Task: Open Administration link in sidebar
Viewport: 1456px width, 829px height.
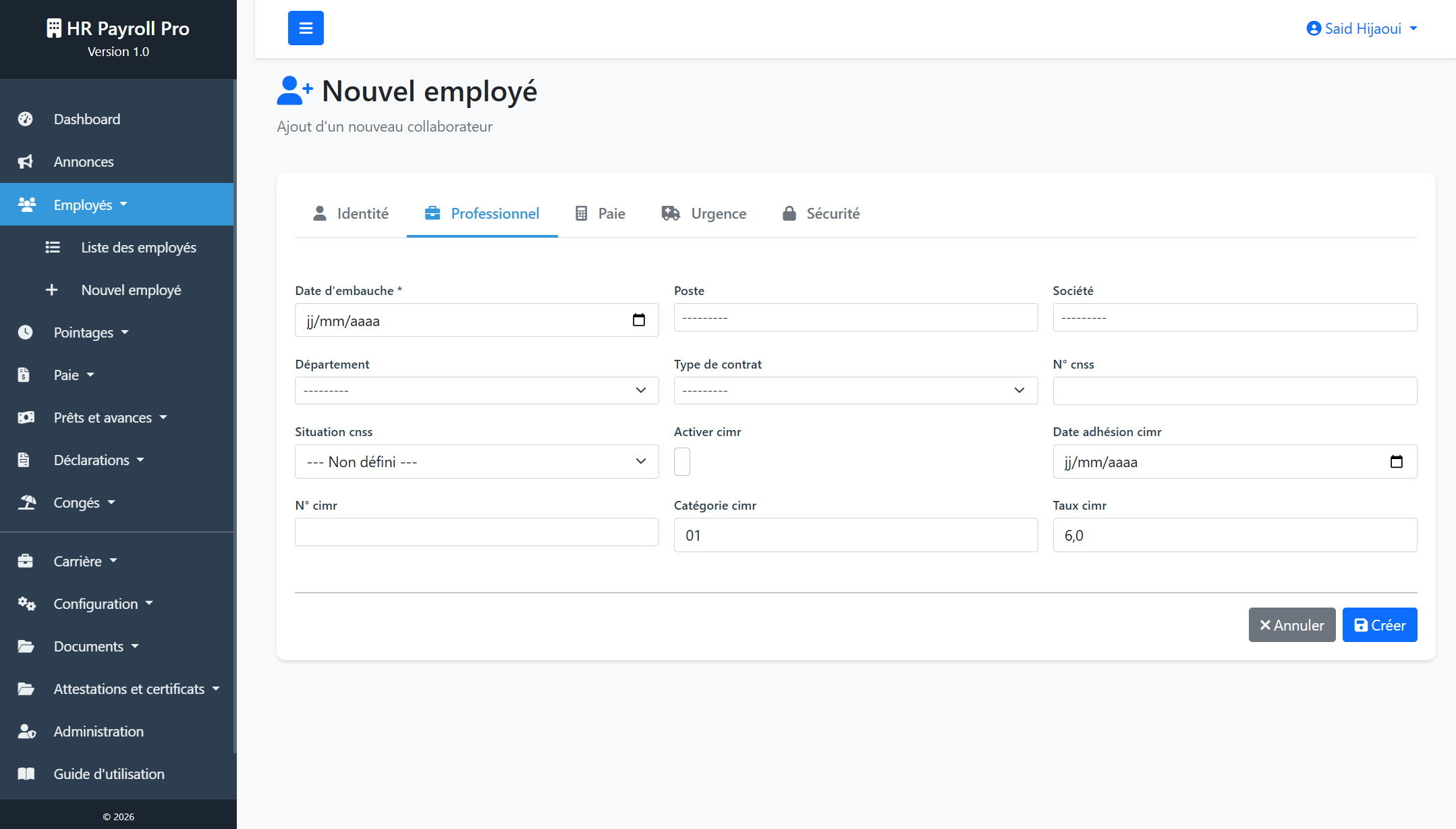Action: [x=117, y=732]
